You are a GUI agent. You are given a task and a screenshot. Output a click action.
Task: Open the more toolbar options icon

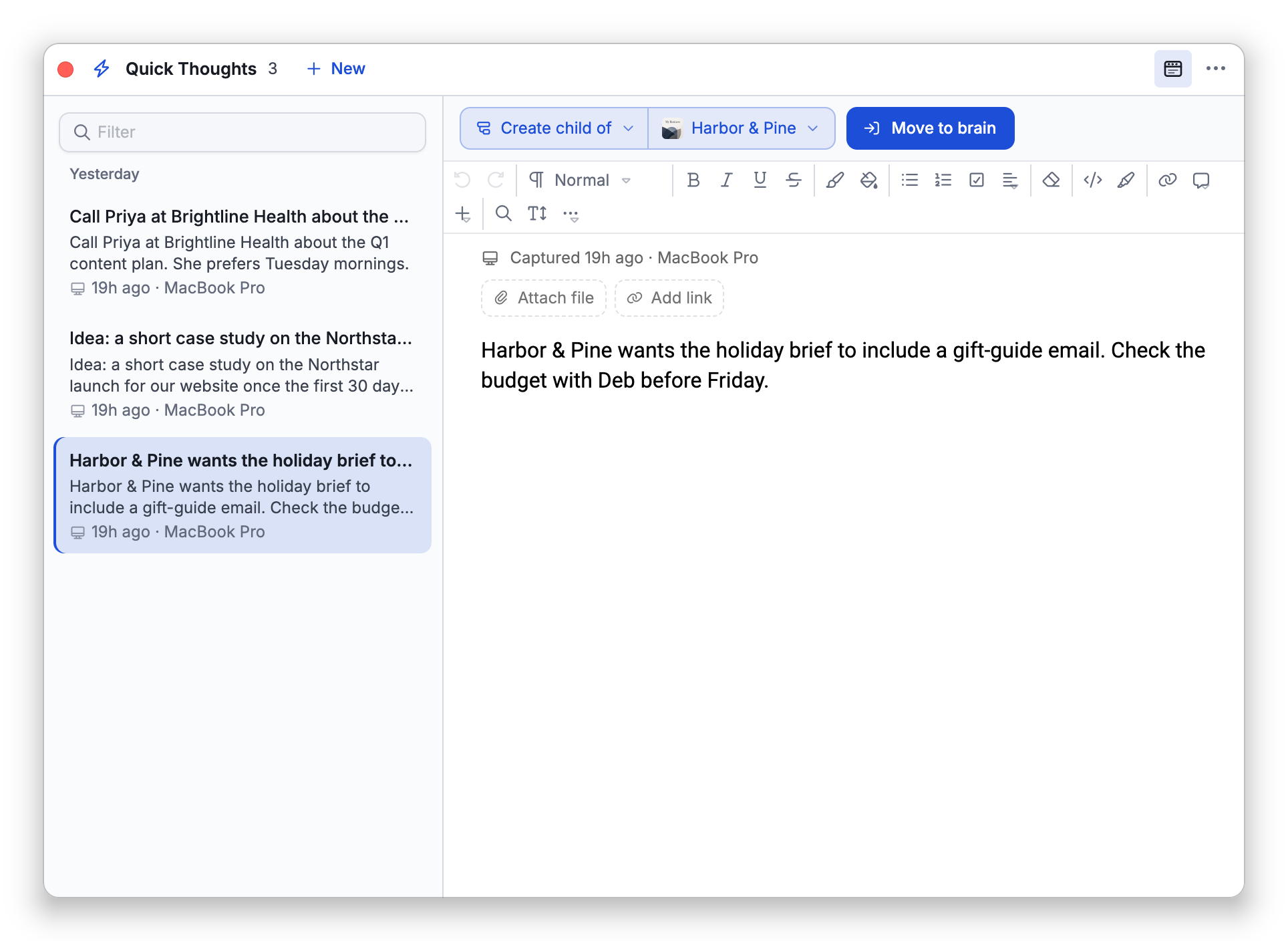571,215
